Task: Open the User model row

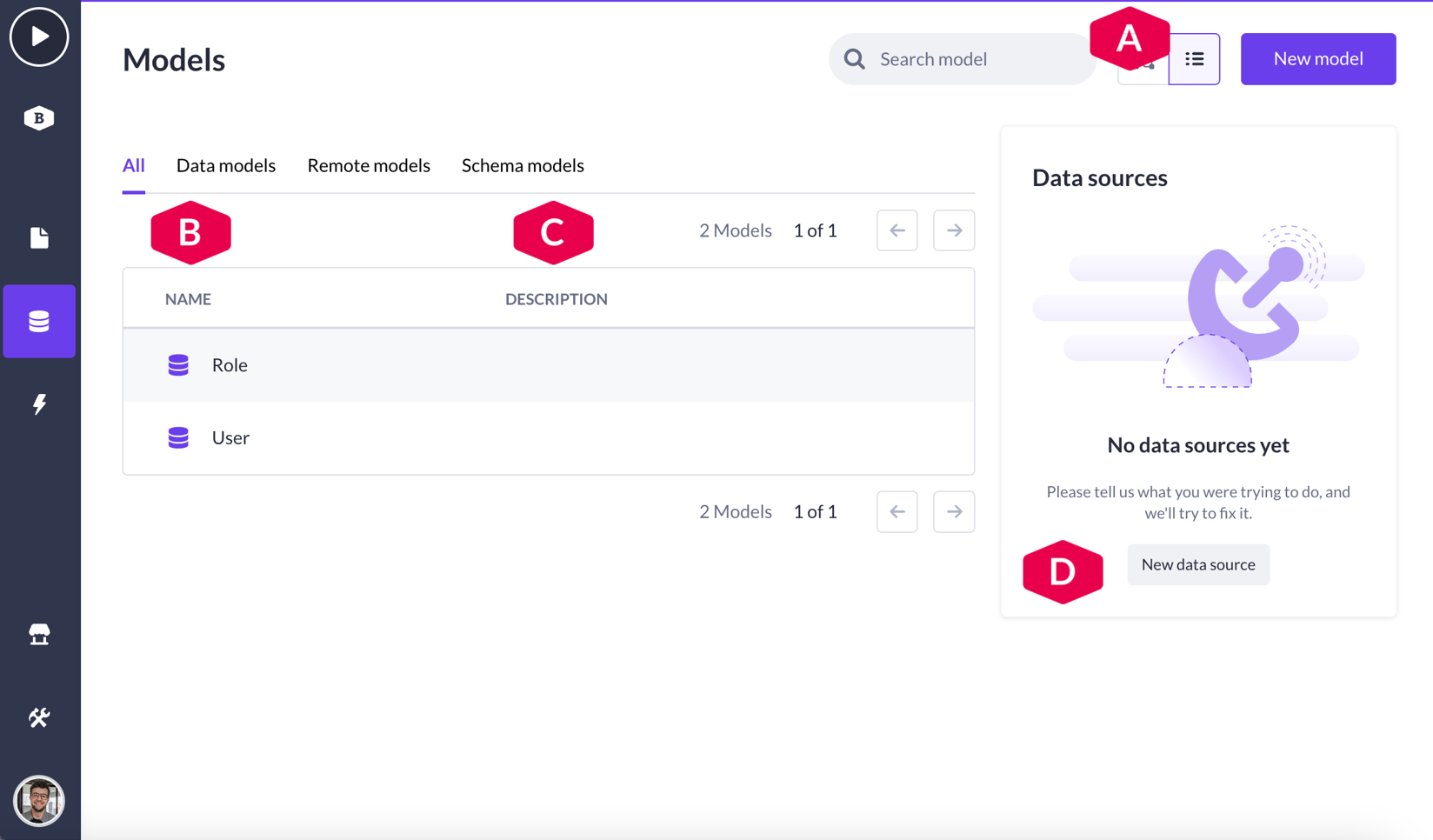Action: click(549, 437)
